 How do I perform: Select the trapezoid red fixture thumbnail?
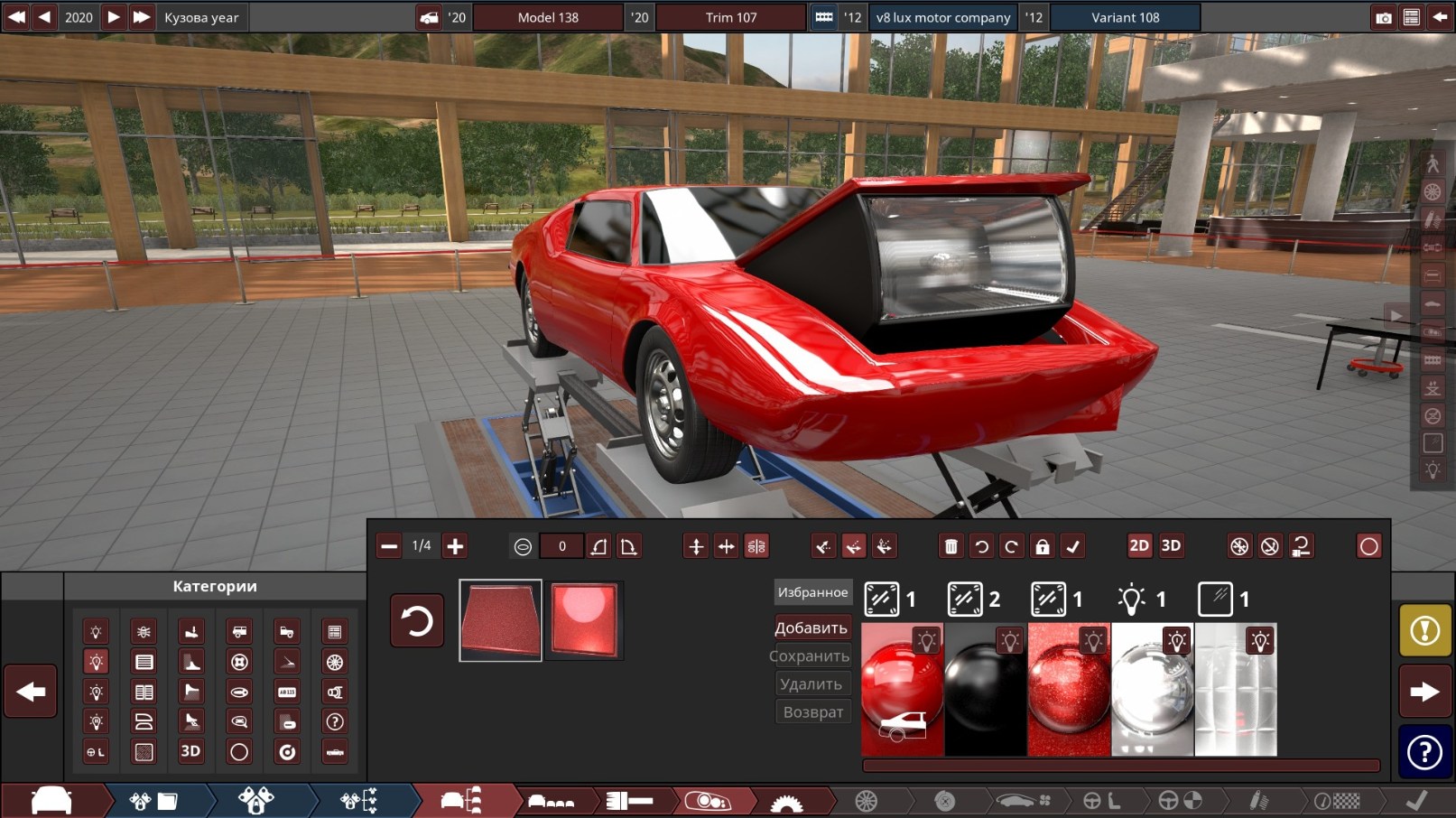point(501,620)
